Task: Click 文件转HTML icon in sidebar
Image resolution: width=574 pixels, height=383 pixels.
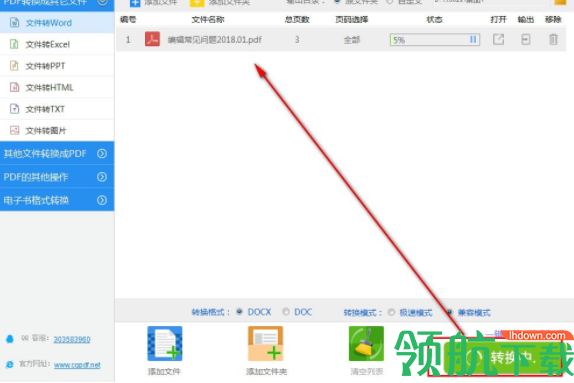Action: point(14,87)
